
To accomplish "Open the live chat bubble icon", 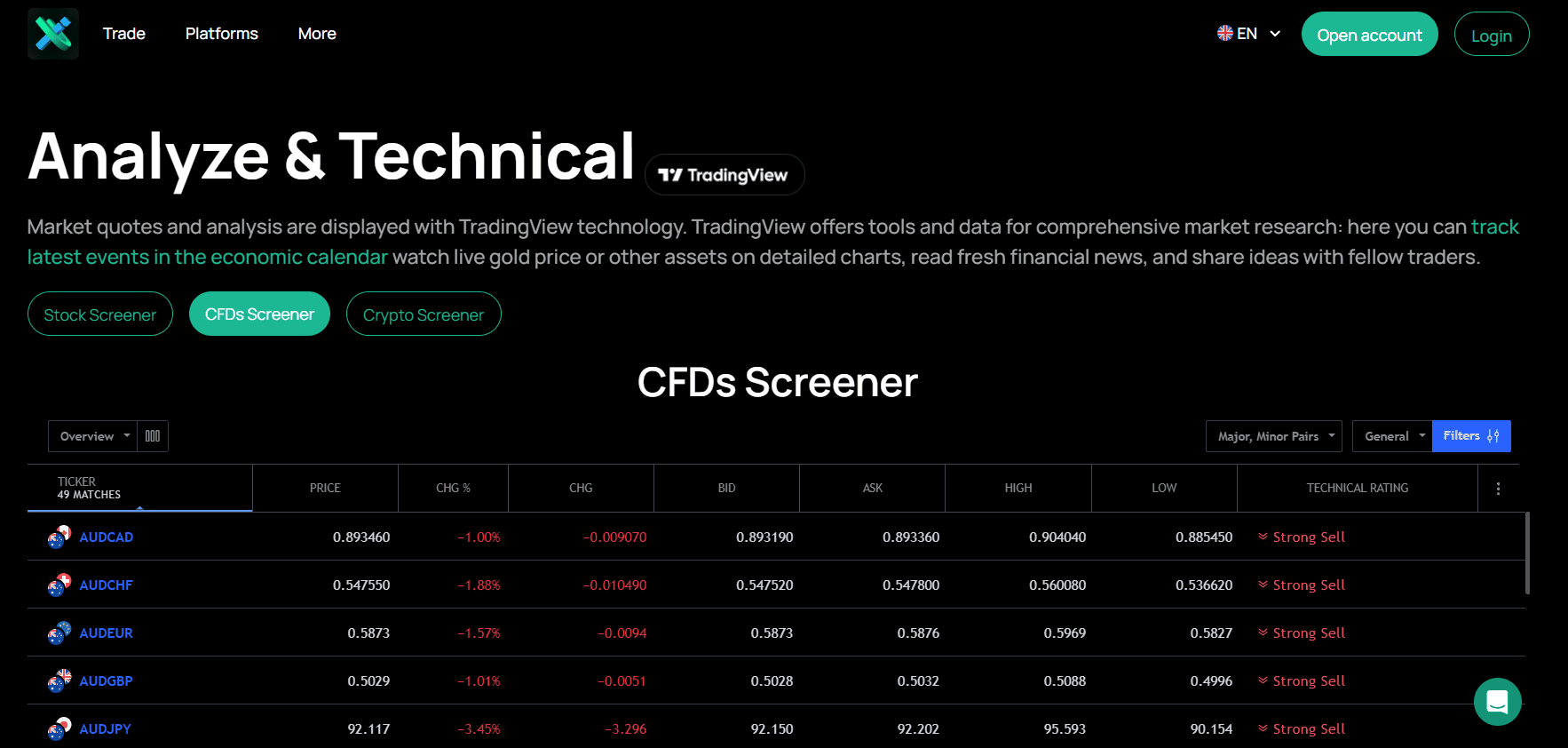I will coord(1498,702).
